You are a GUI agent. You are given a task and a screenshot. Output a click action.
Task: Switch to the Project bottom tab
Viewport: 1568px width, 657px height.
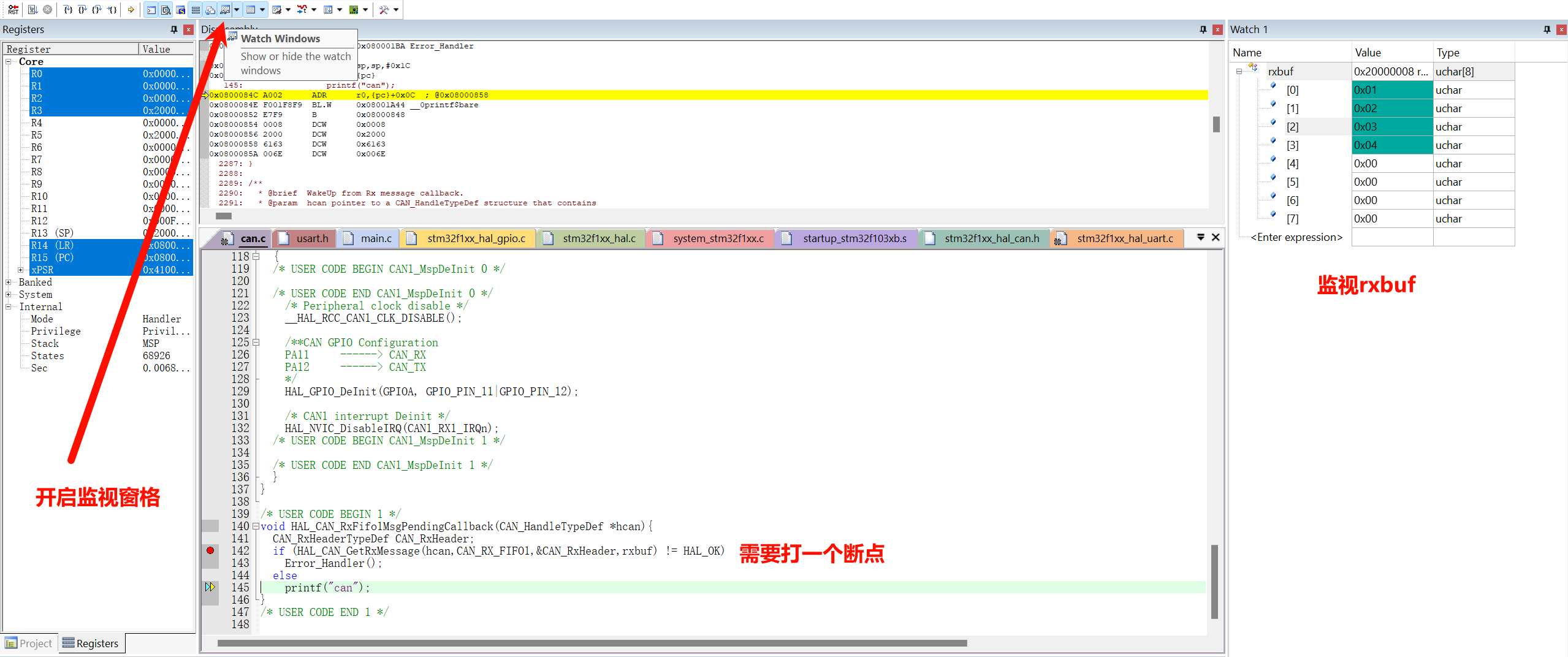pyautogui.click(x=29, y=643)
